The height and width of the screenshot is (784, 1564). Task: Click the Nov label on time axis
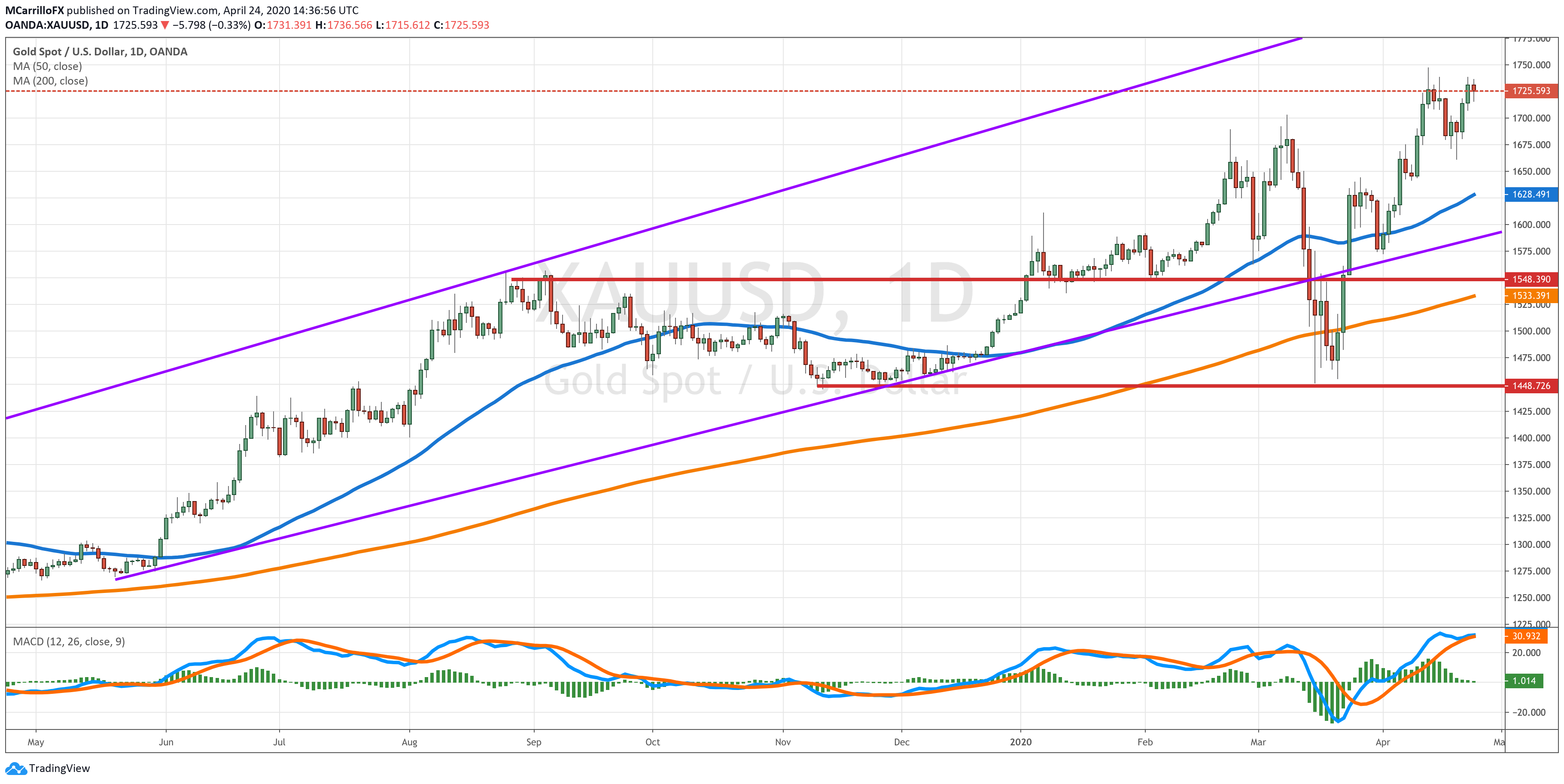click(783, 742)
